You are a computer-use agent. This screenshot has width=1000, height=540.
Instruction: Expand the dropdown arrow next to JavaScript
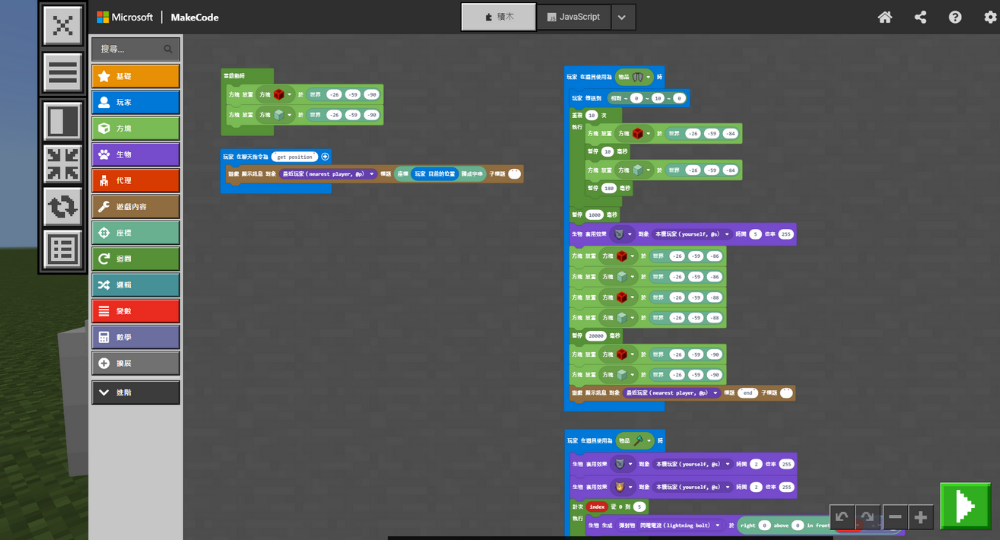(x=621, y=17)
